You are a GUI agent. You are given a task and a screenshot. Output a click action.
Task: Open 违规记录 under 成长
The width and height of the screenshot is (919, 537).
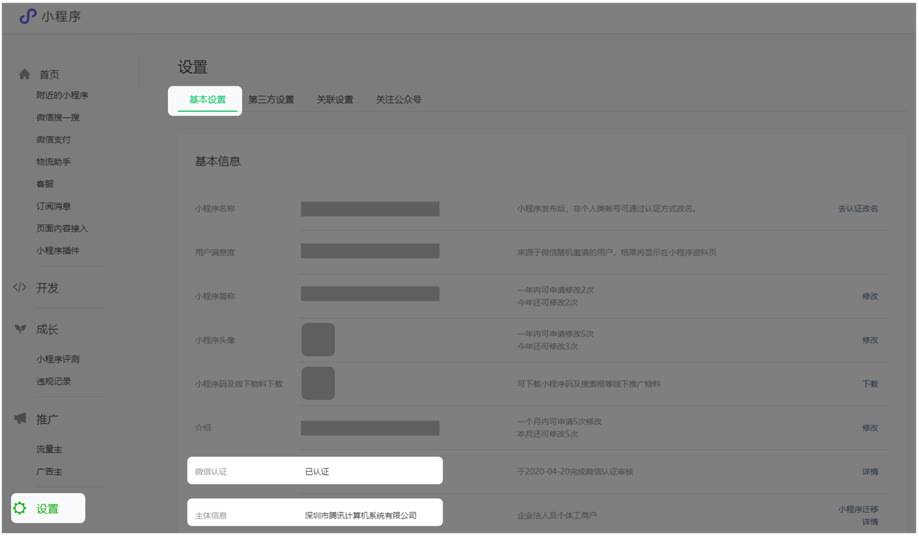[x=53, y=382]
